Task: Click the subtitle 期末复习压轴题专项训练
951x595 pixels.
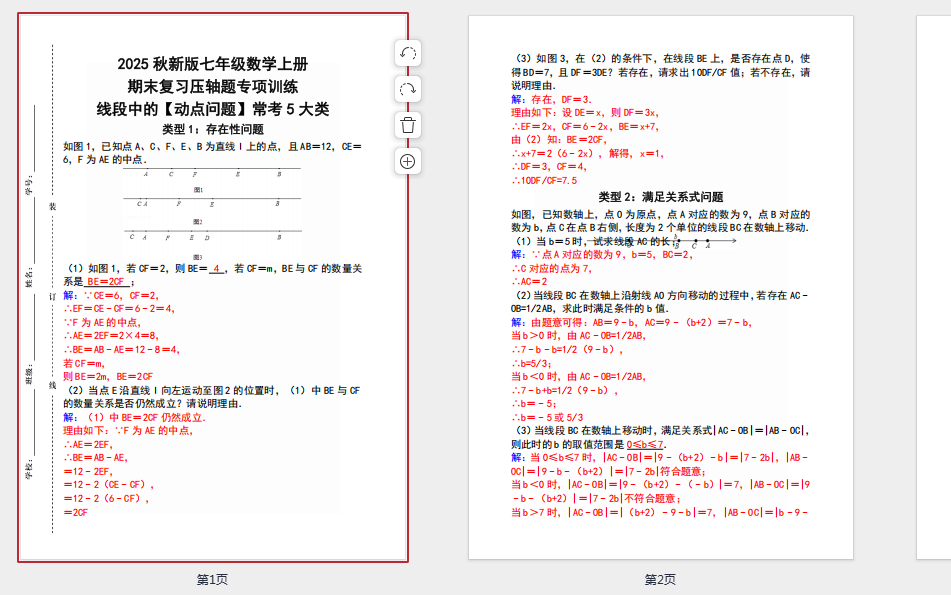Action: point(212,86)
